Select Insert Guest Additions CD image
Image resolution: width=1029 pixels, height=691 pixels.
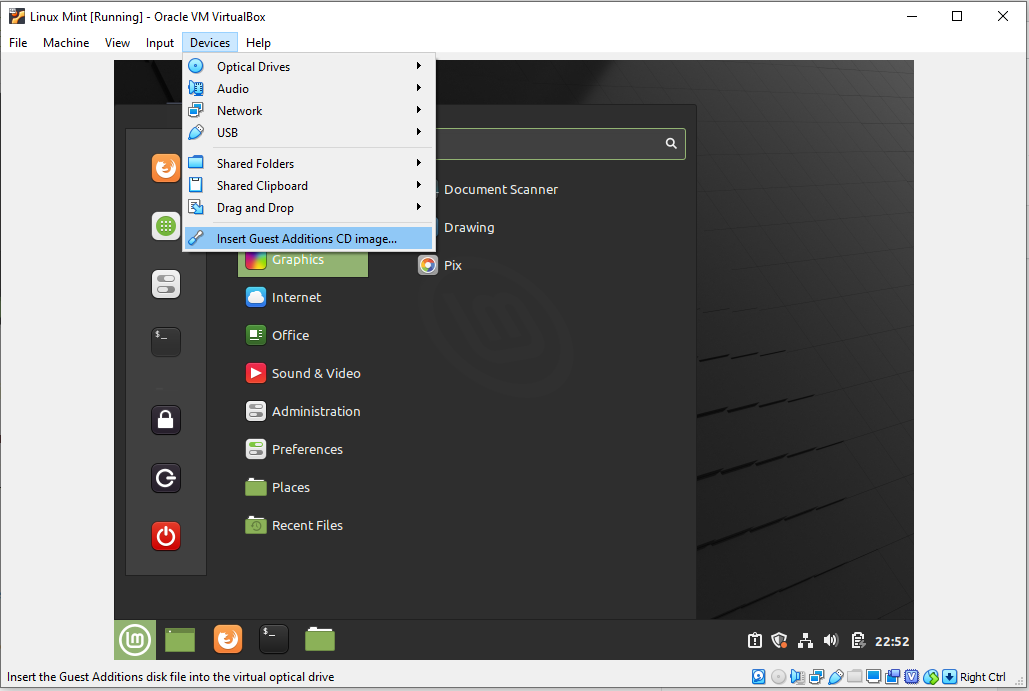pos(307,239)
